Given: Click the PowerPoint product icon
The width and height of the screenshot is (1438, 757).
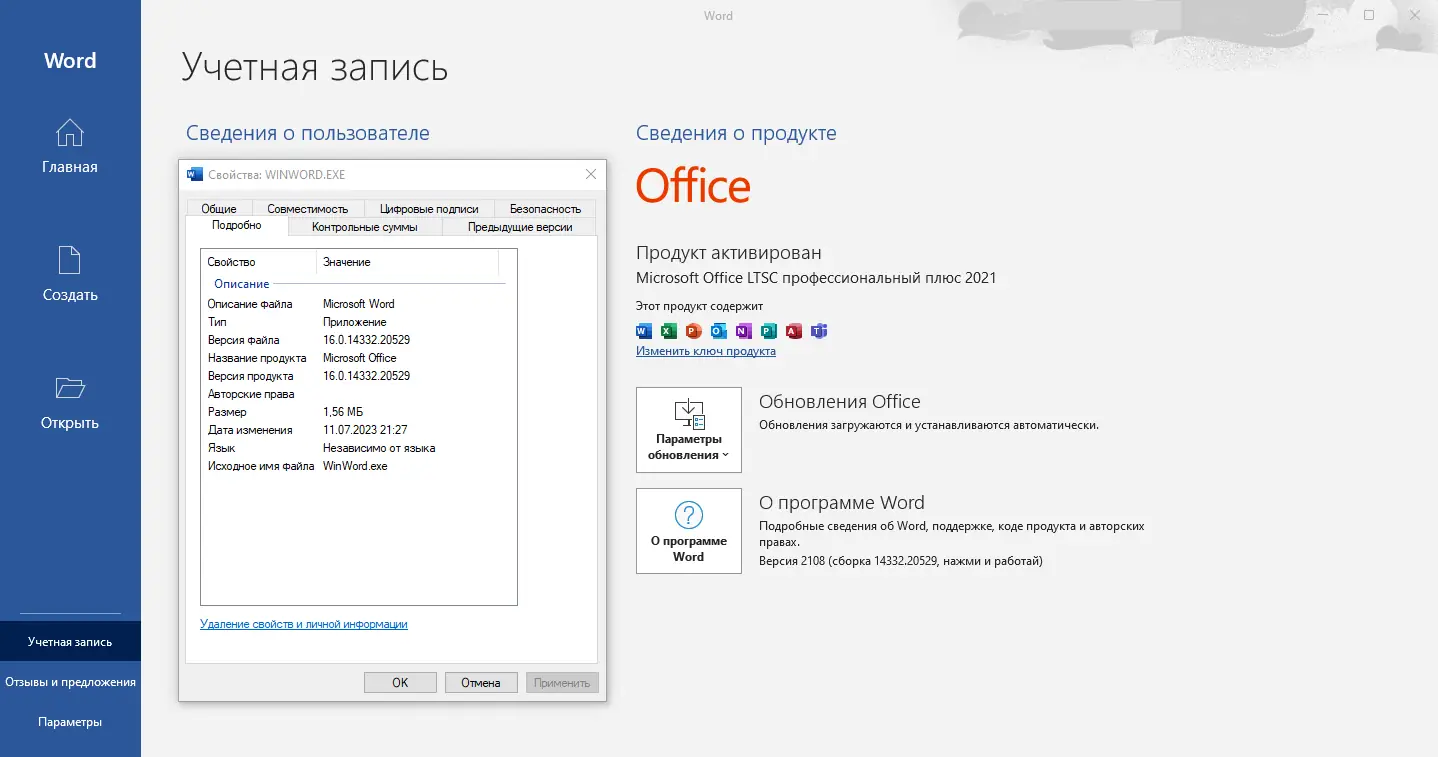Looking at the screenshot, I should [694, 331].
